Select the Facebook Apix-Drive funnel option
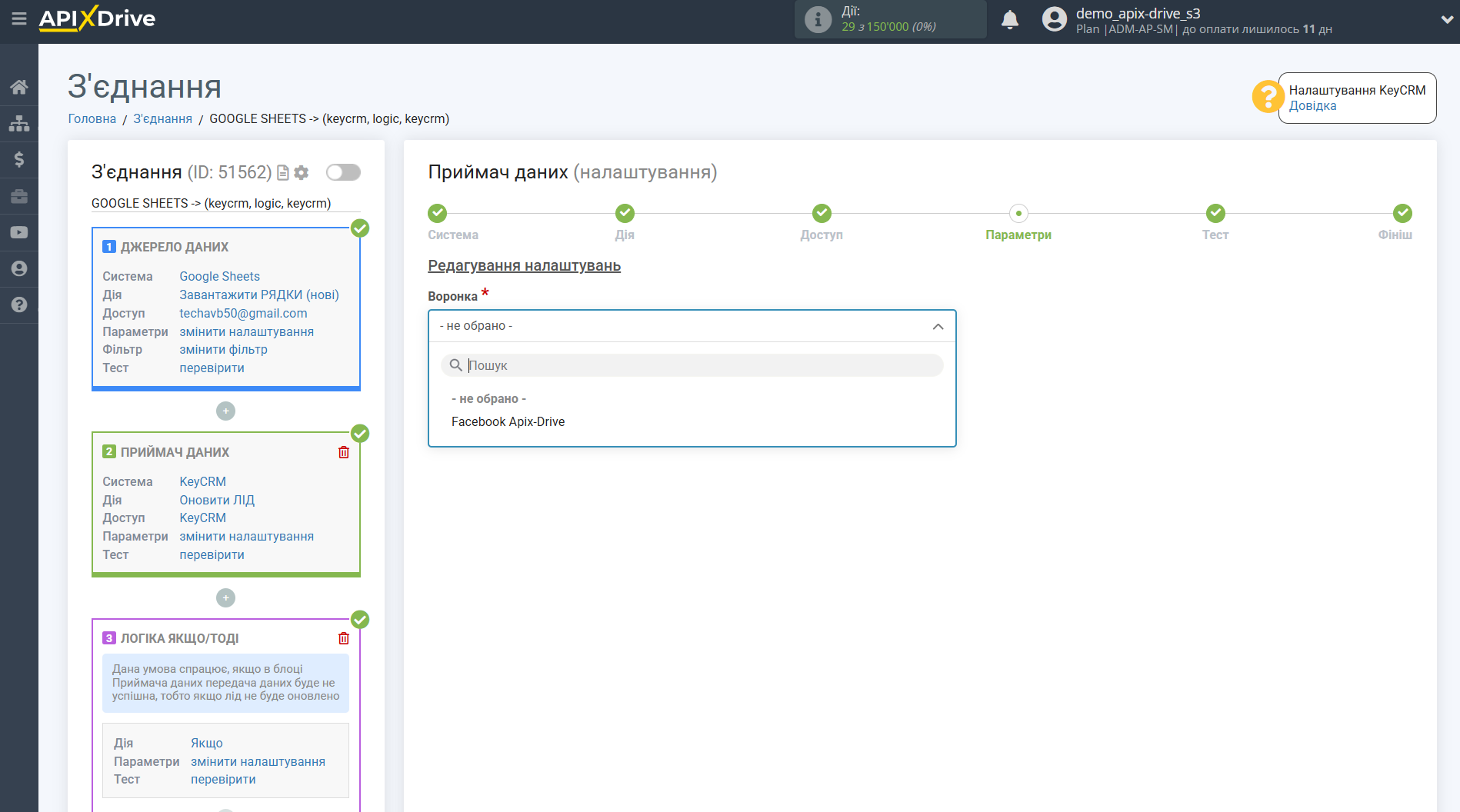The height and width of the screenshot is (812, 1460). coord(508,421)
